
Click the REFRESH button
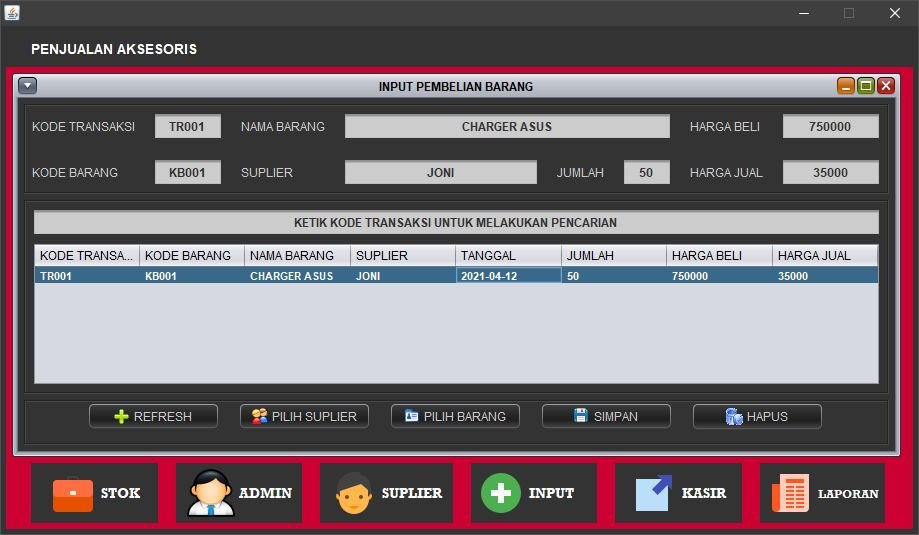tap(153, 416)
